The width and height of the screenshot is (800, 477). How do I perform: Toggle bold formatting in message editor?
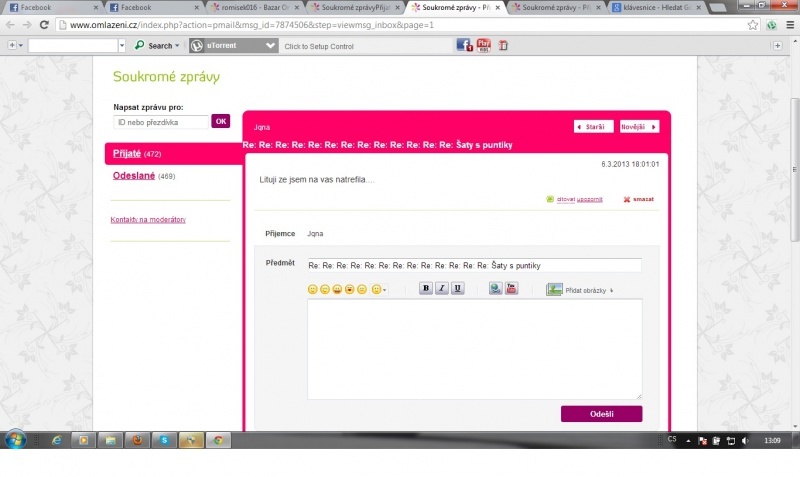[x=425, y=288]
